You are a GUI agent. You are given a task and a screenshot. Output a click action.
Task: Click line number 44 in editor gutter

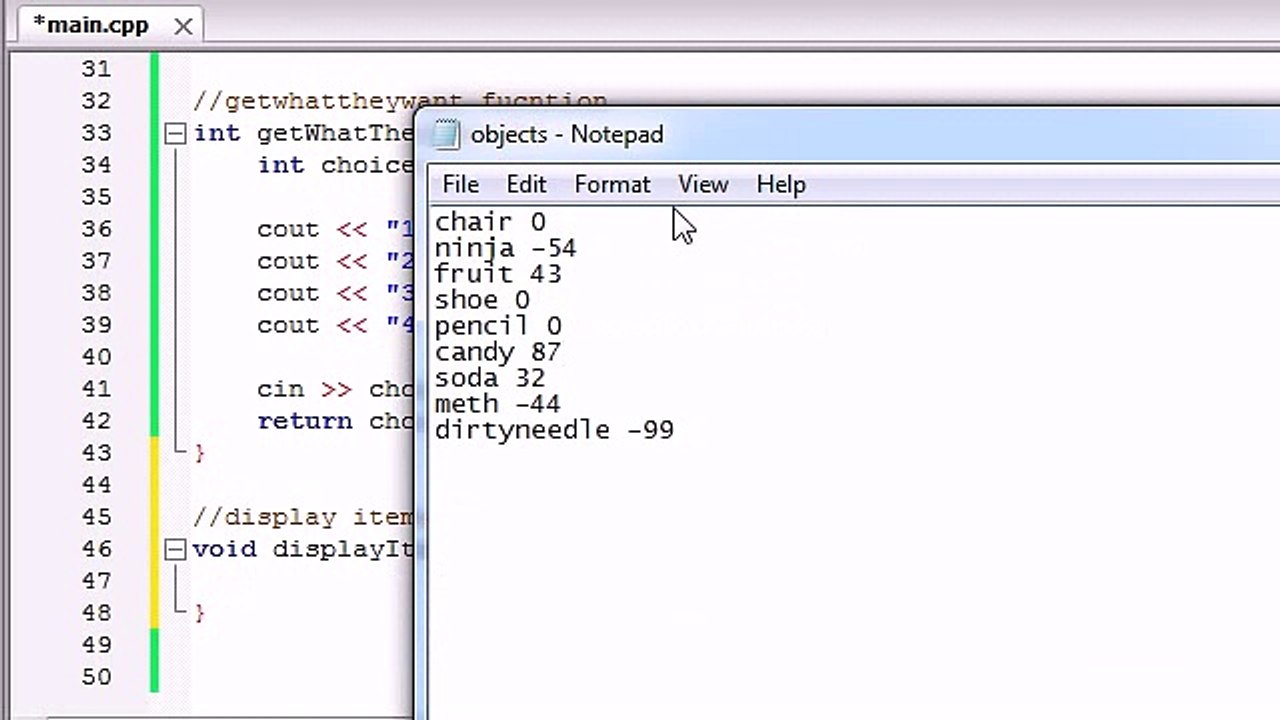(x=96, y=485)
